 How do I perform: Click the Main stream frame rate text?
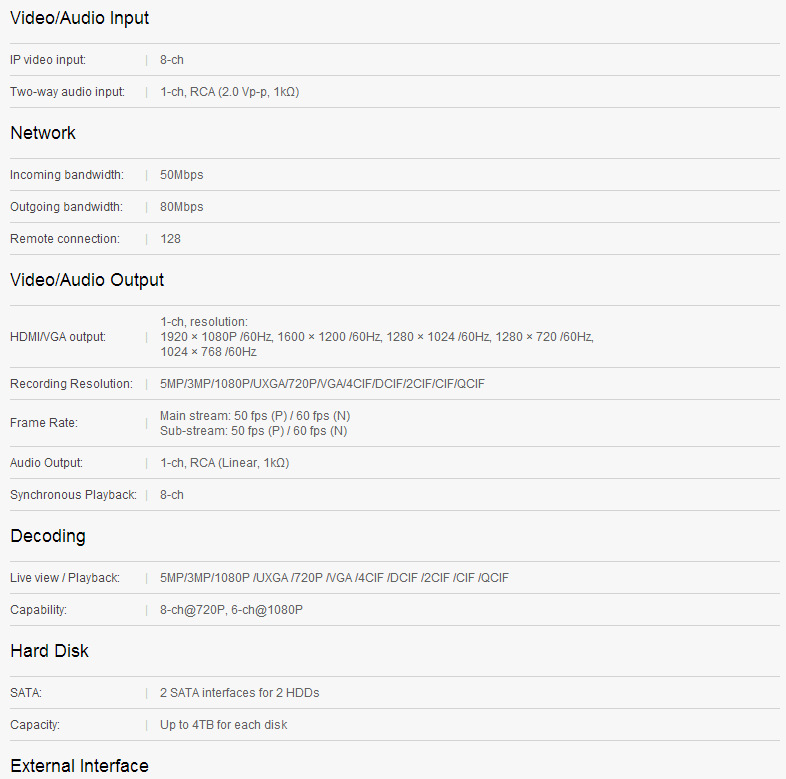[x=255, y=416]
